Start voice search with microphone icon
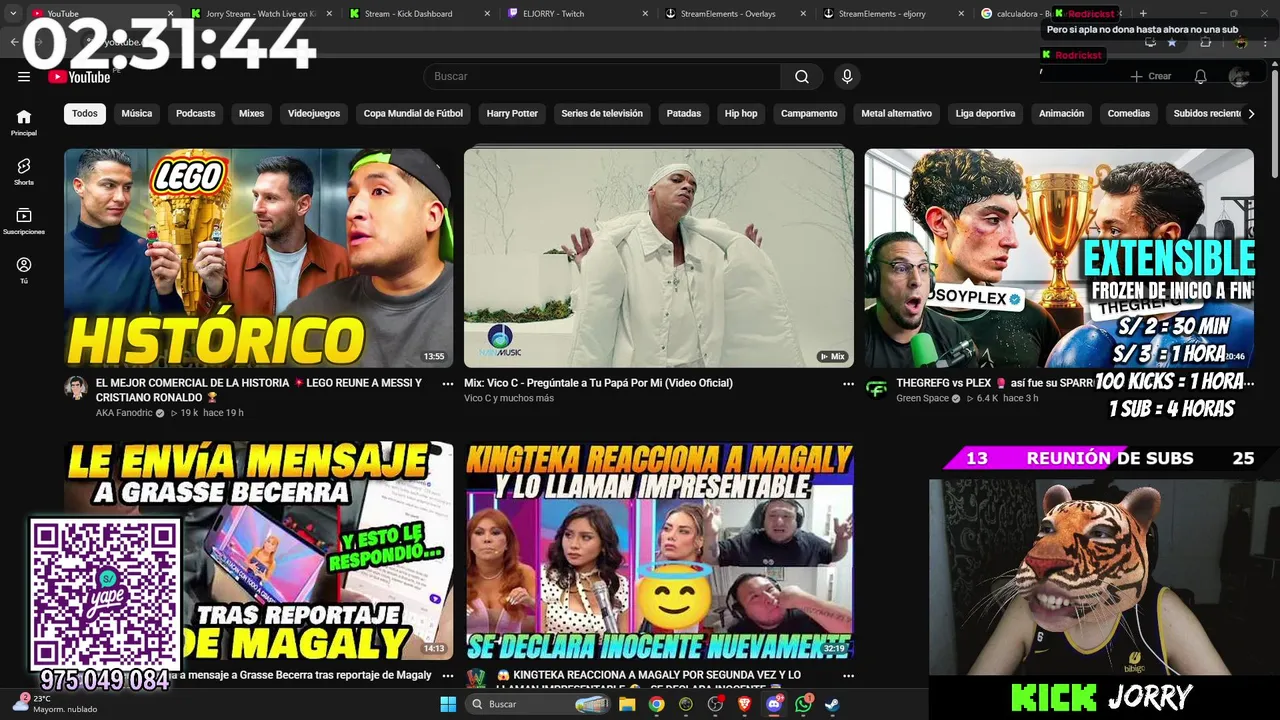Image resolution: width=1280 pixels, height=720 pixels. tap(847, 77)
